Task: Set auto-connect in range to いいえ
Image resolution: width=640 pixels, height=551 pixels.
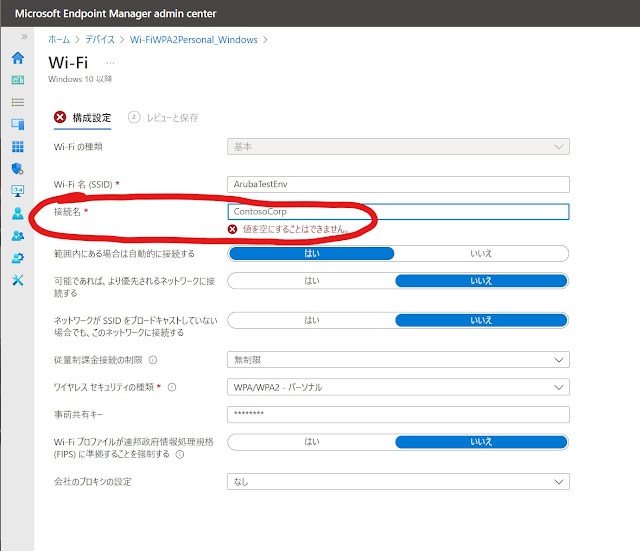Action: point(481,253)
